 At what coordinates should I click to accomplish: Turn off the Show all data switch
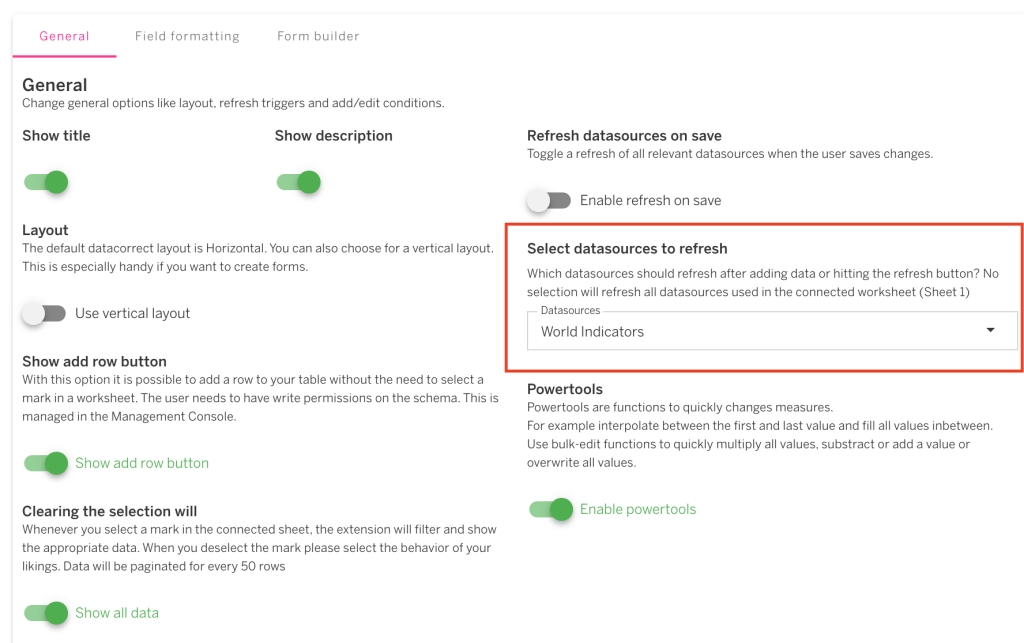click(x=46, y=613)
